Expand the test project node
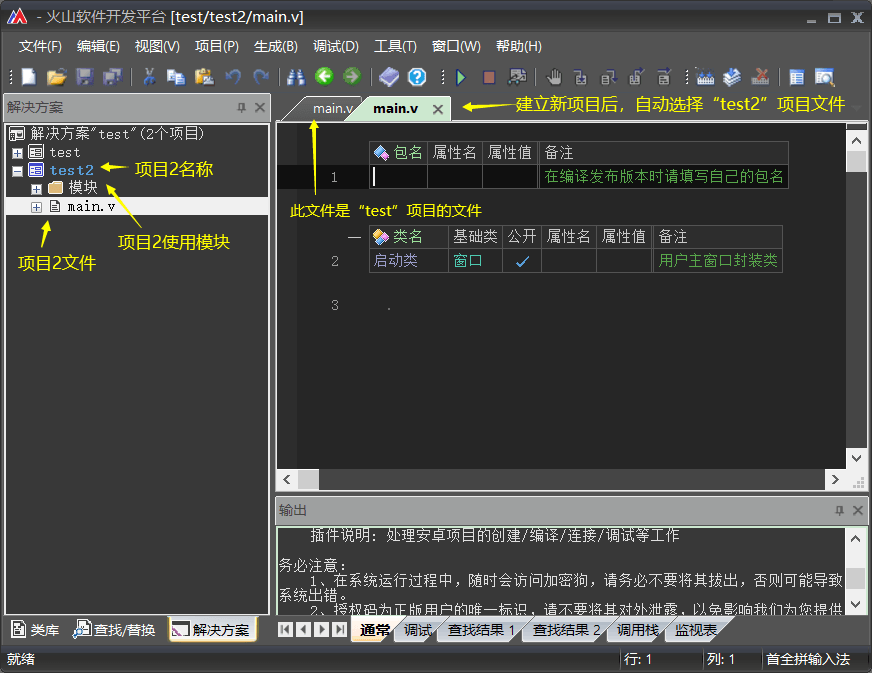The image size is (872, 673). pyautogui.click(x=17, y=153)
